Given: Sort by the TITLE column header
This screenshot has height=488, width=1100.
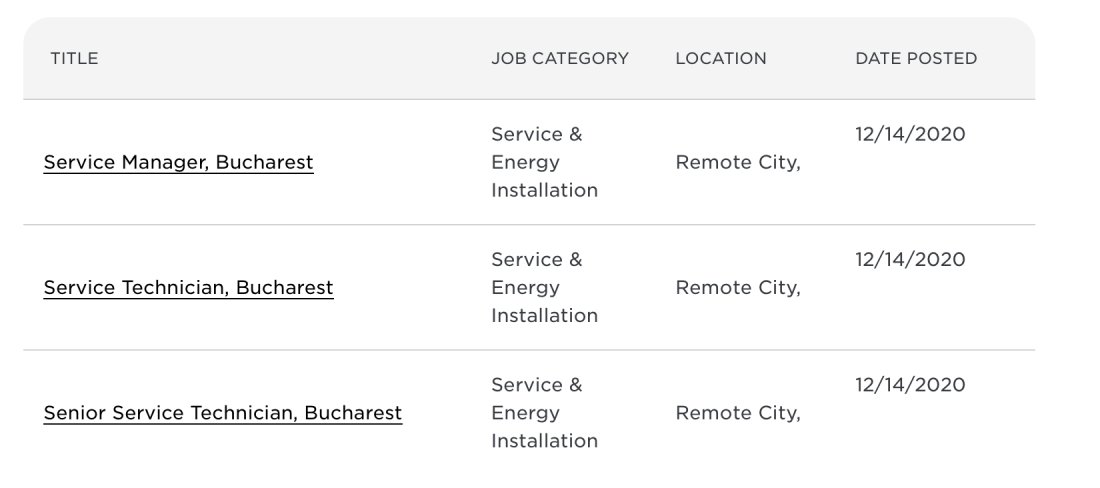Looking at the screenshot, I should click(74, 59).
